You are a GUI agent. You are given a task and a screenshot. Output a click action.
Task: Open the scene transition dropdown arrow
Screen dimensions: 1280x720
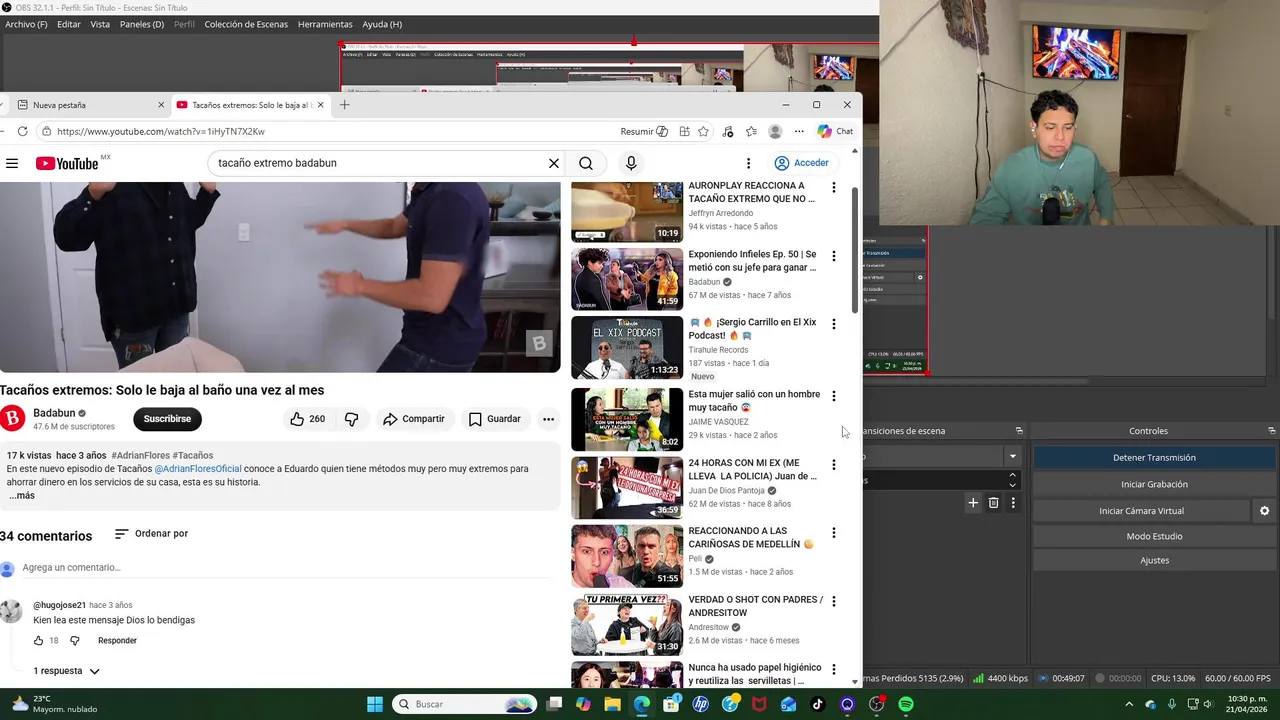[1012, 456]
